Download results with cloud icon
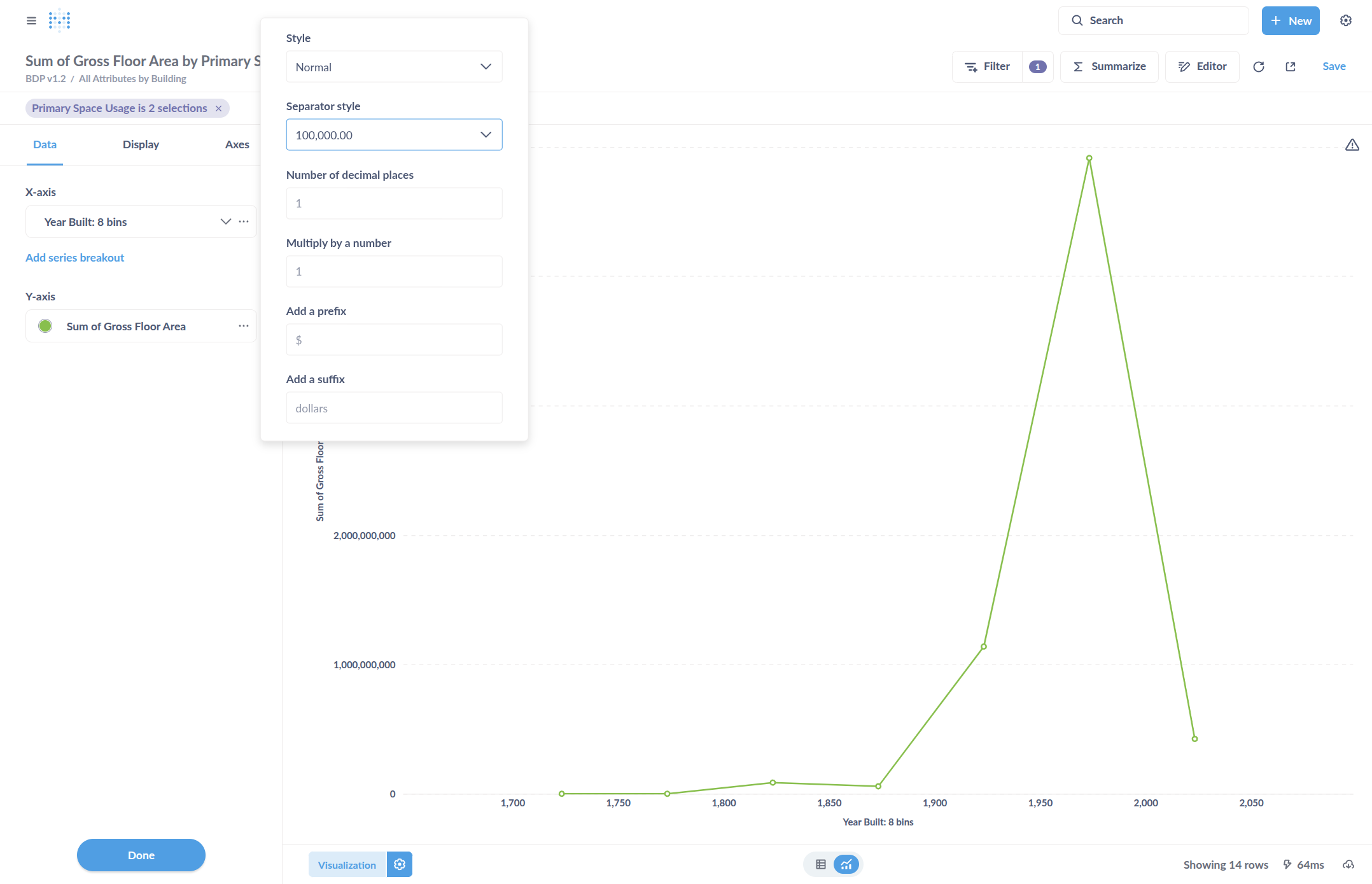The width and height of the screenshot is (1372, 884). pyautogui.click(x=1348, y=864)
